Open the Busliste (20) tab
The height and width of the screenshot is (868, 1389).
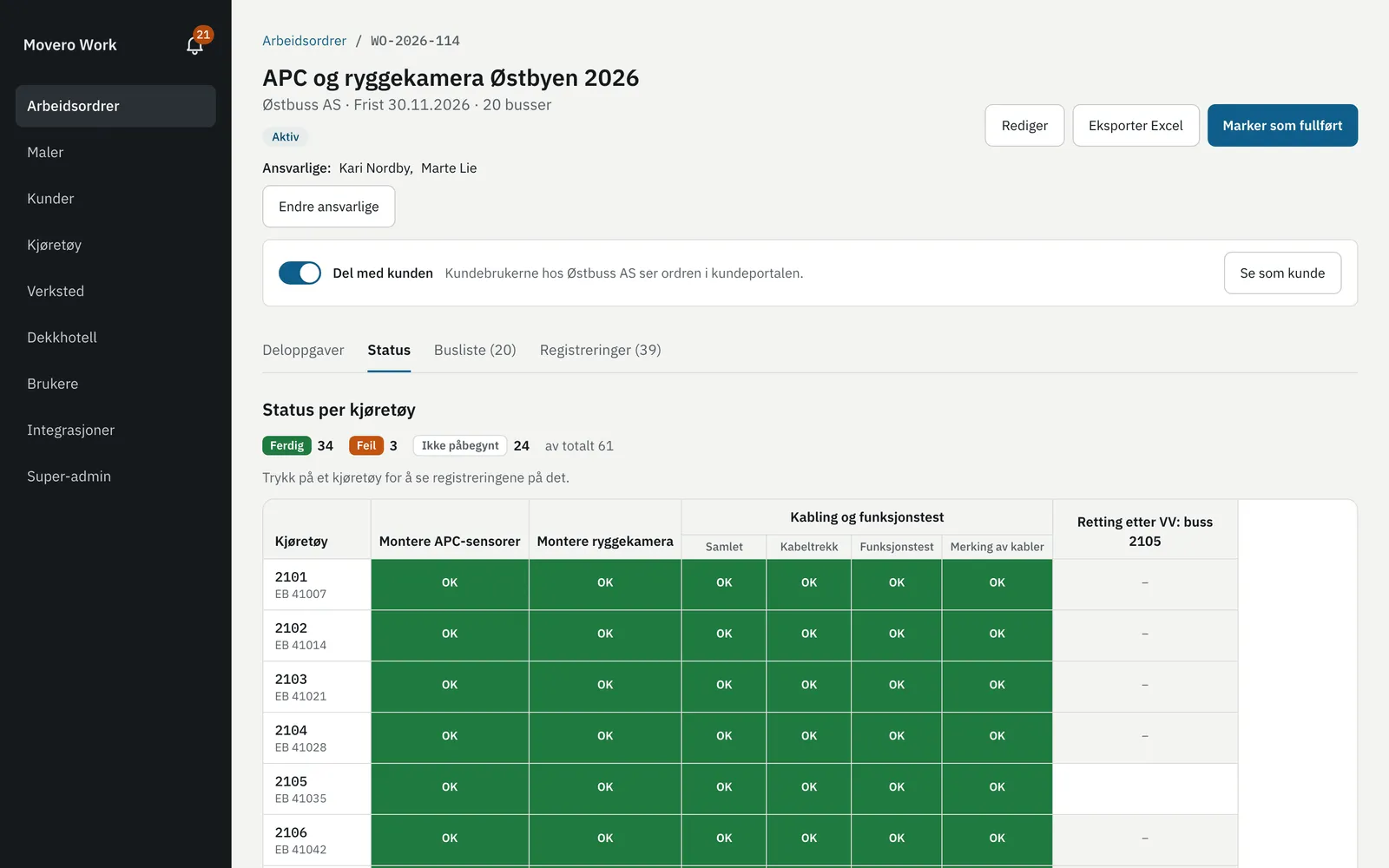(475, 350)
